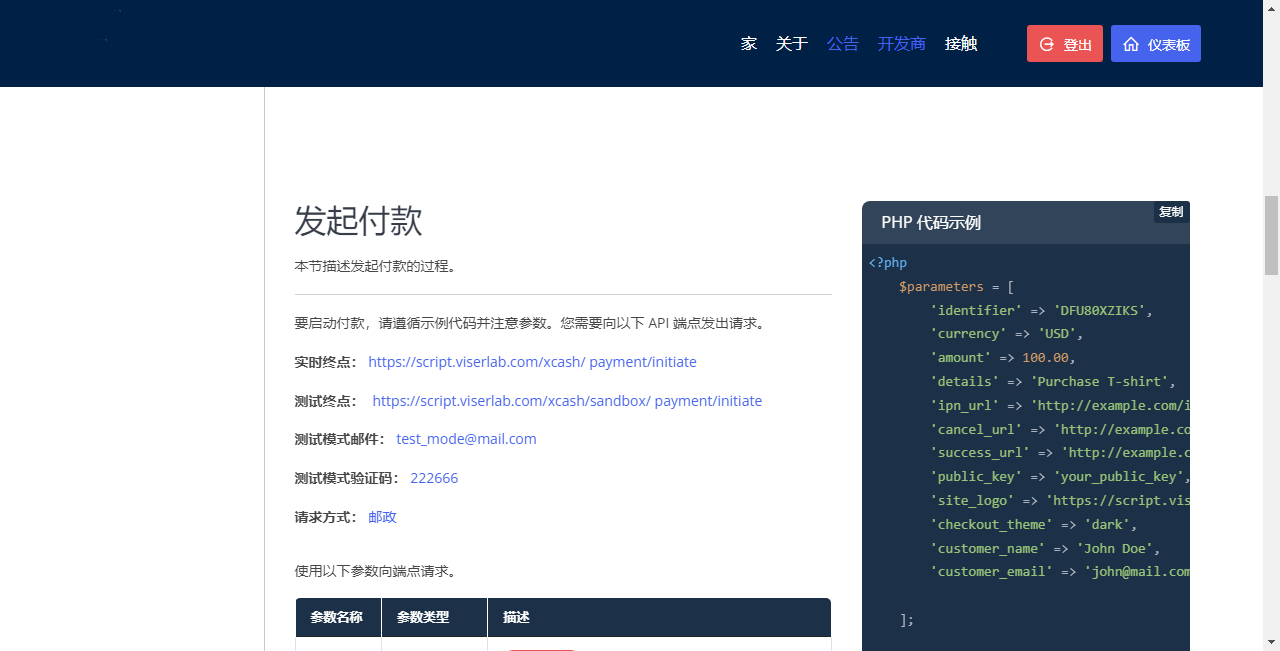Click the house icon on 仪表板 button

pos(1131,44)
